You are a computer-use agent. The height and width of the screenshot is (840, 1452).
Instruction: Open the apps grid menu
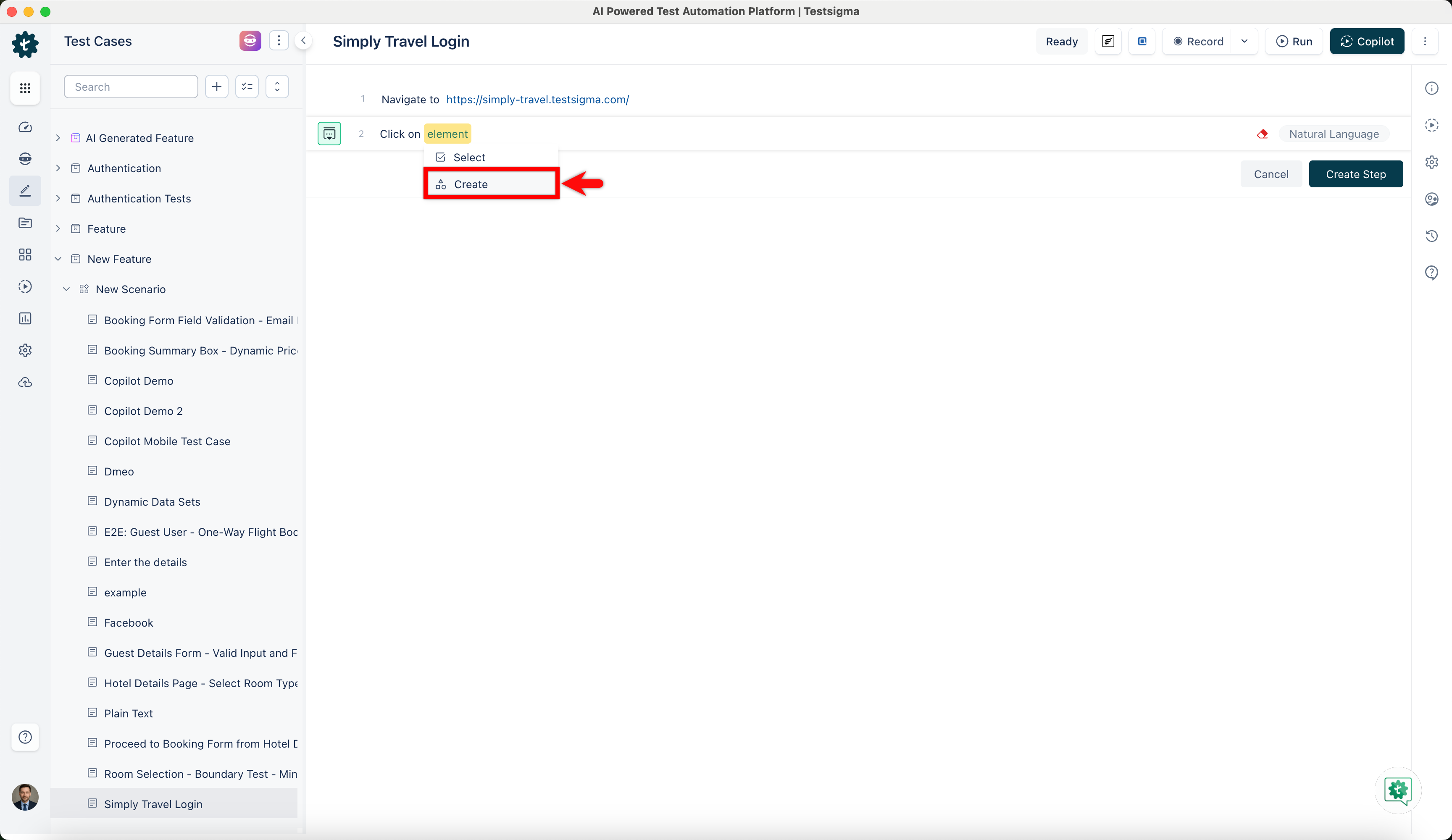25,88
